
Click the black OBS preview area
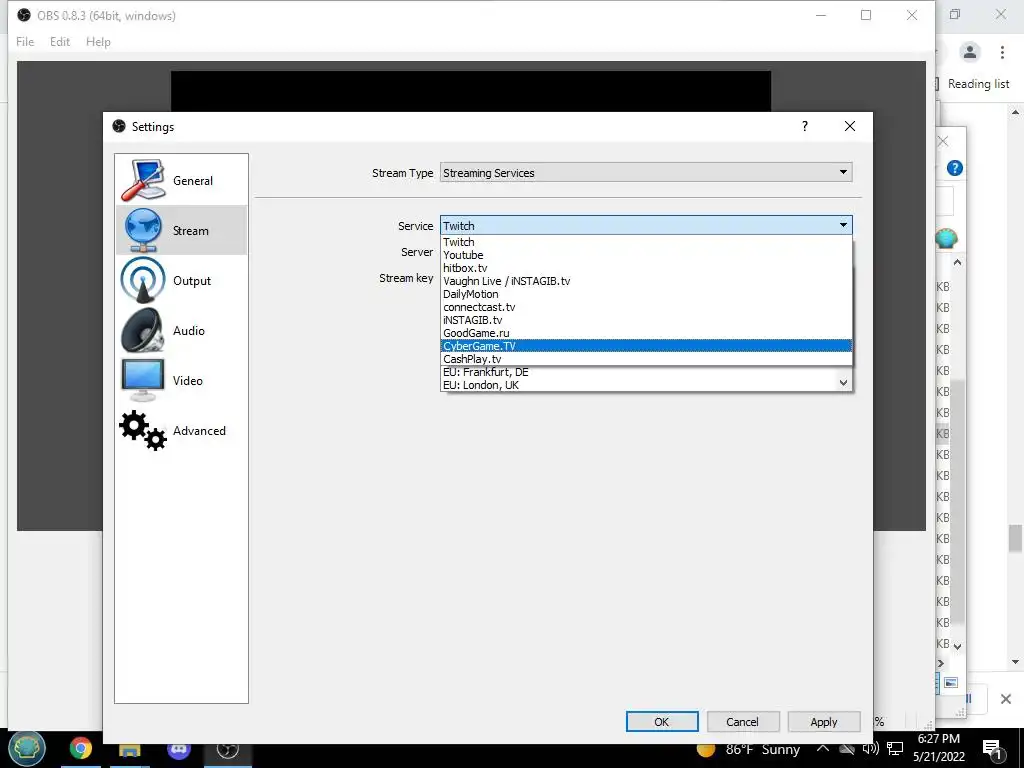pyautogui.click(x=471, y=91)
